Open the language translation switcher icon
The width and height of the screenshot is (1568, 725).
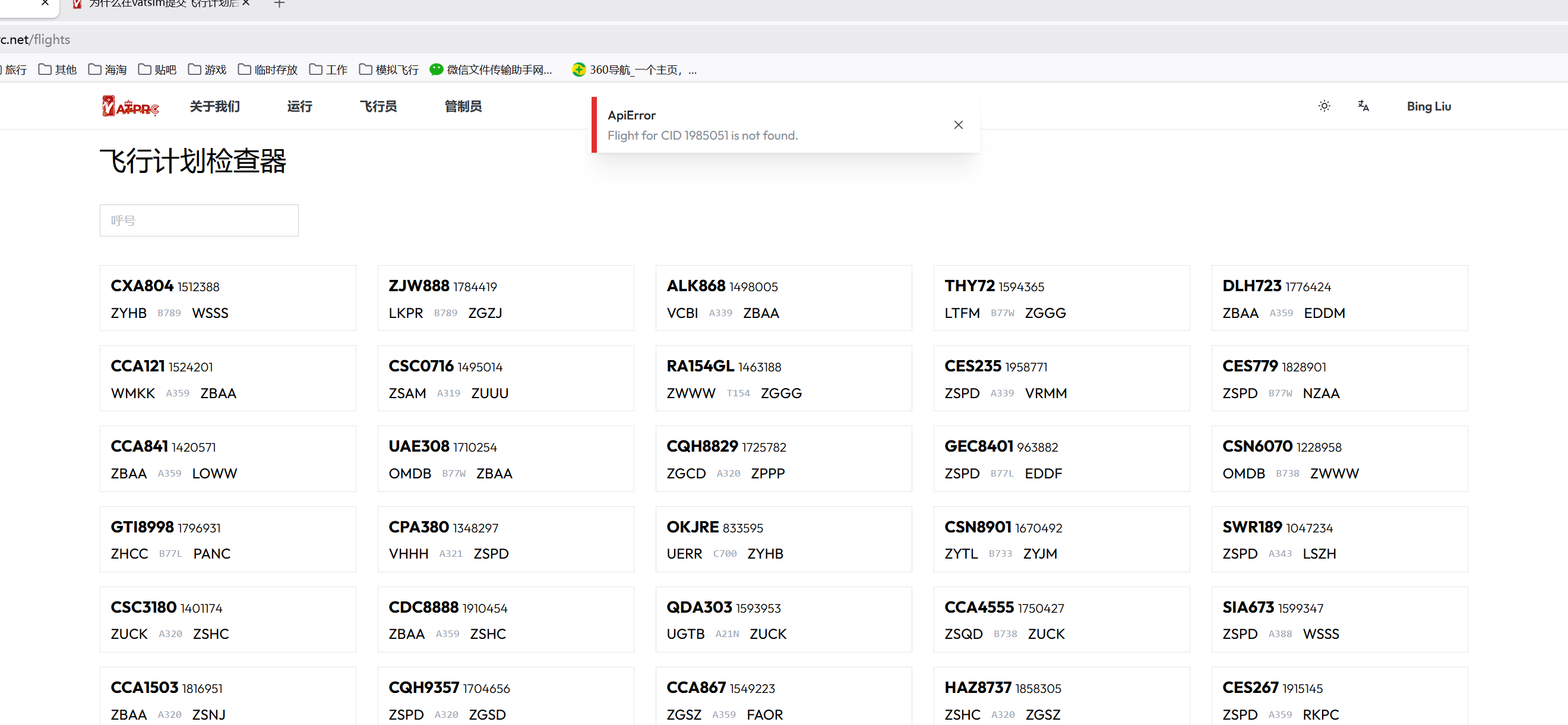pos(1363,106)
